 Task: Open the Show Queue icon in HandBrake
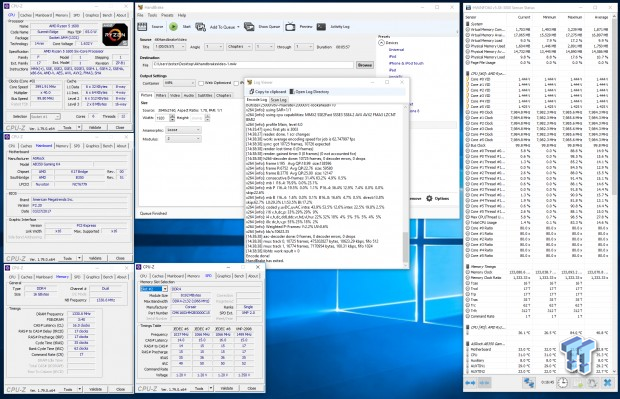(249, 27)
